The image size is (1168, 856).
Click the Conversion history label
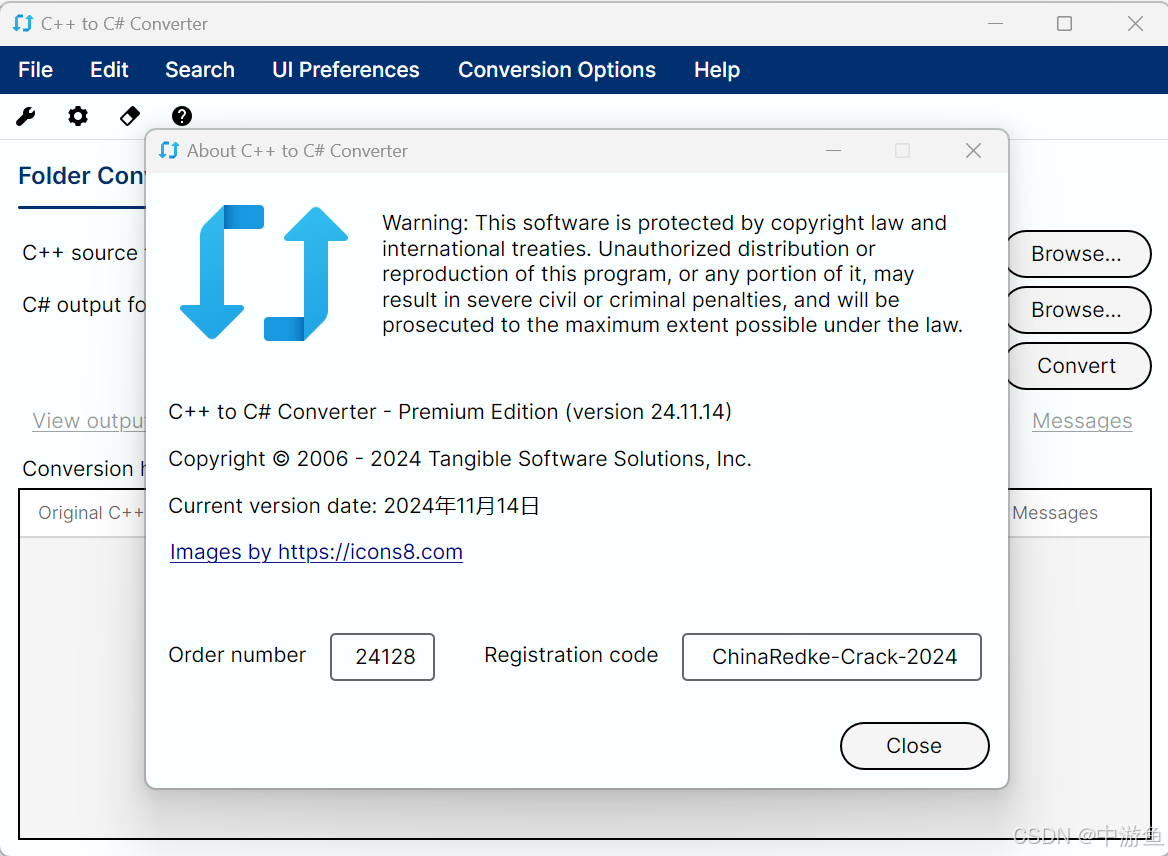pos(83,469)
